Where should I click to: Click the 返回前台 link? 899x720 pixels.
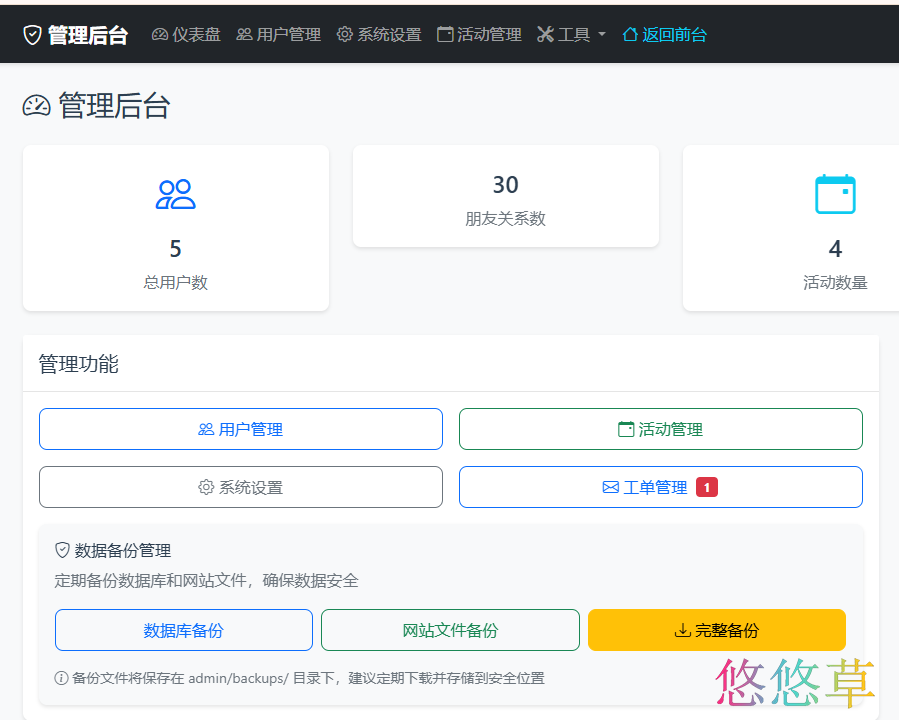pyautogui.click(x=665, y=35)
